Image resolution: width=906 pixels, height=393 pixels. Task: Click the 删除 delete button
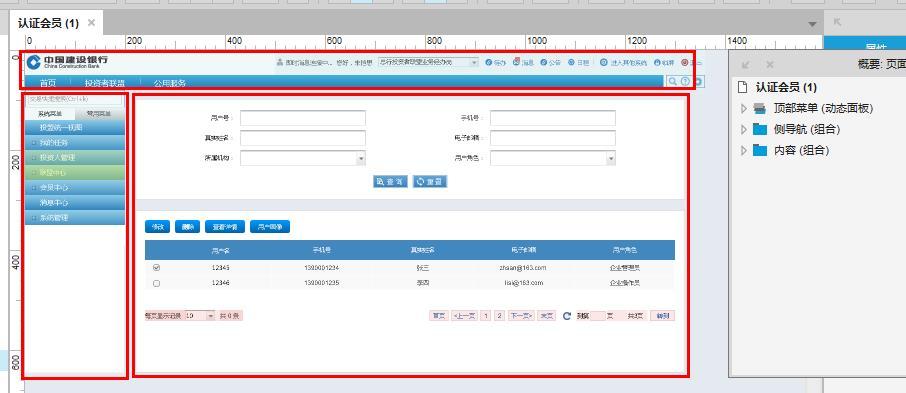pyautogui.click(x=187, y=227)
